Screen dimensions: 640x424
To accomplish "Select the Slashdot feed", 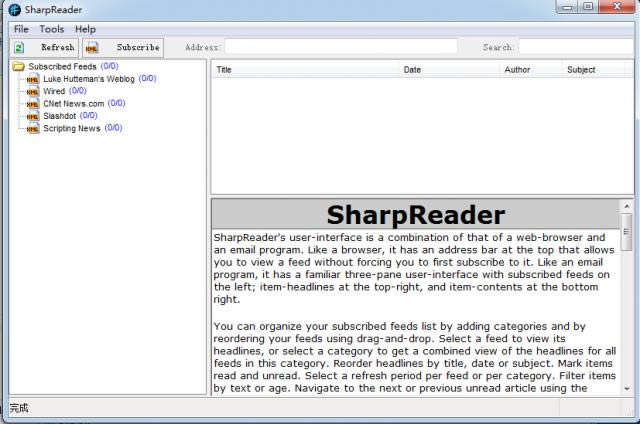I will [60, 116].
